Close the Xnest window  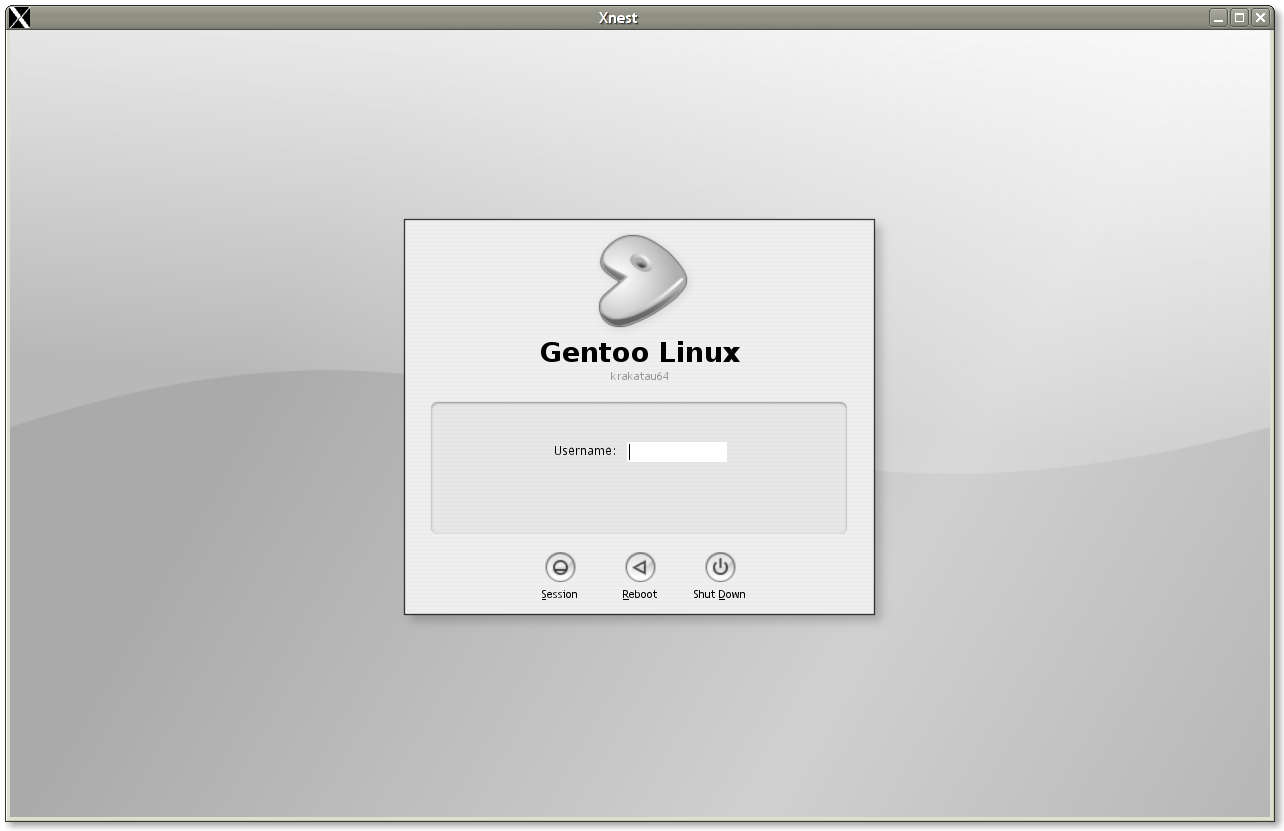(x=1260, y=17)
